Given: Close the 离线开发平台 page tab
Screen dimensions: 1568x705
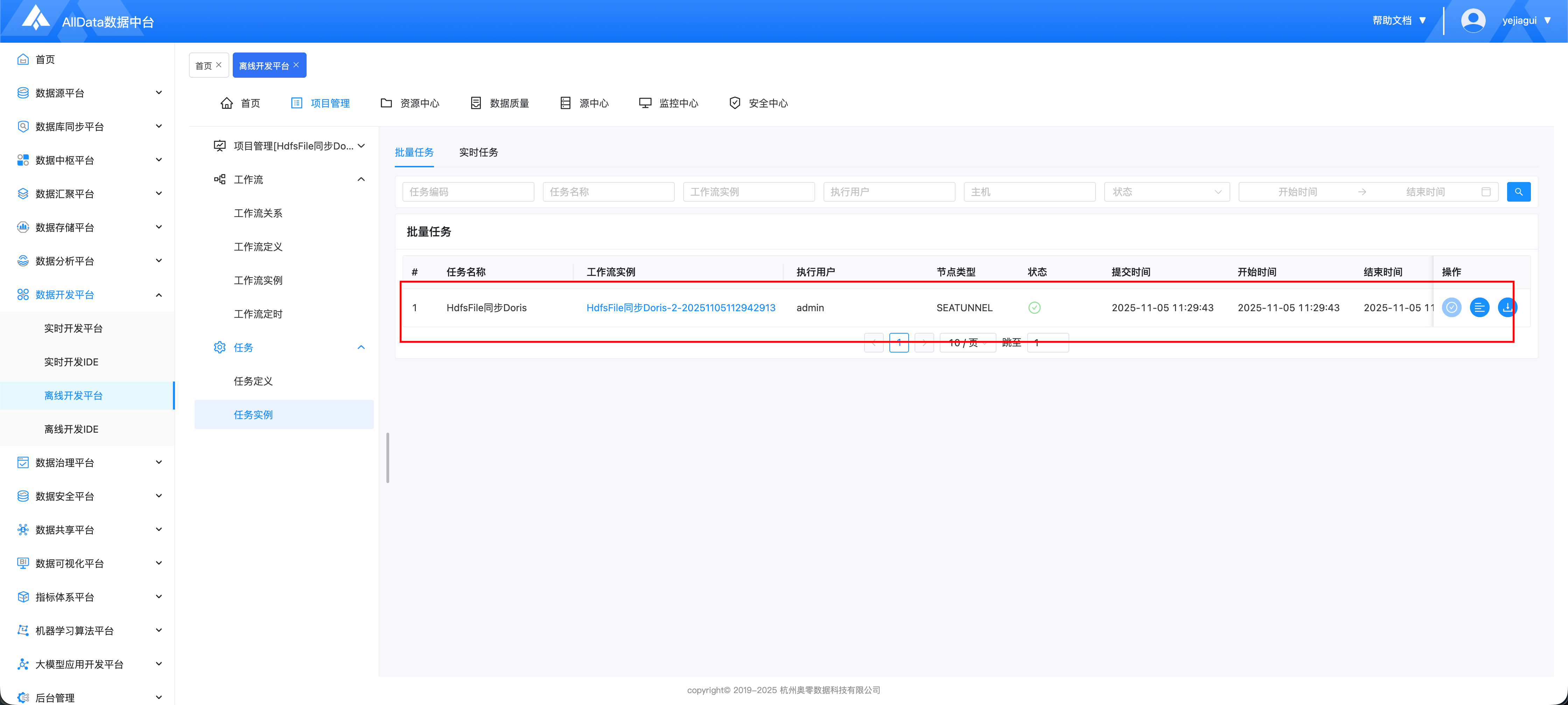Looking at the screenshot, I should [x=296, y=65].
